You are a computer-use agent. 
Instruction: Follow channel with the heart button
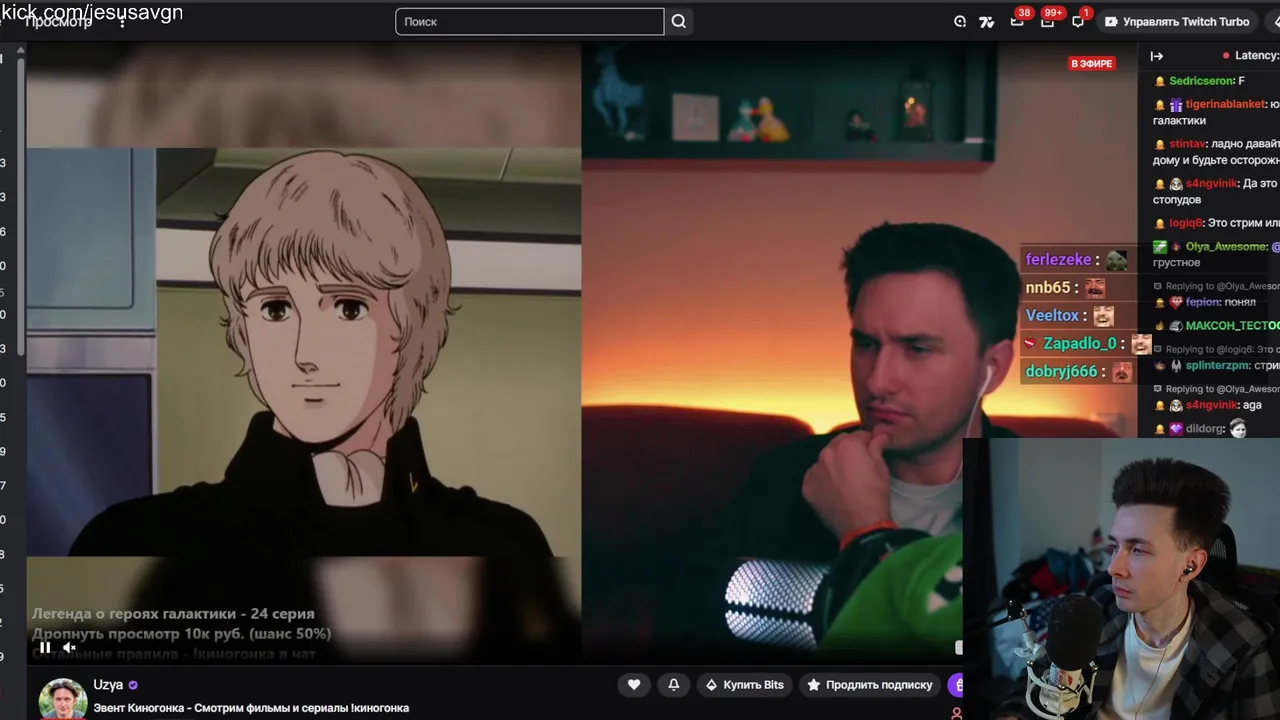[x=634, y=685]
